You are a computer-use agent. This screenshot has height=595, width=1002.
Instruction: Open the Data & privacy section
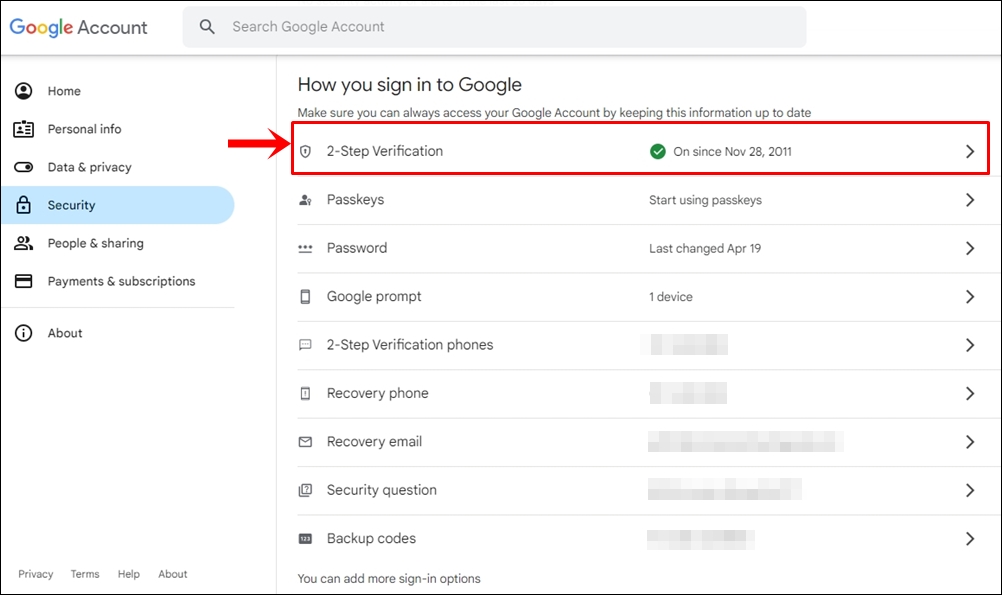118,167
